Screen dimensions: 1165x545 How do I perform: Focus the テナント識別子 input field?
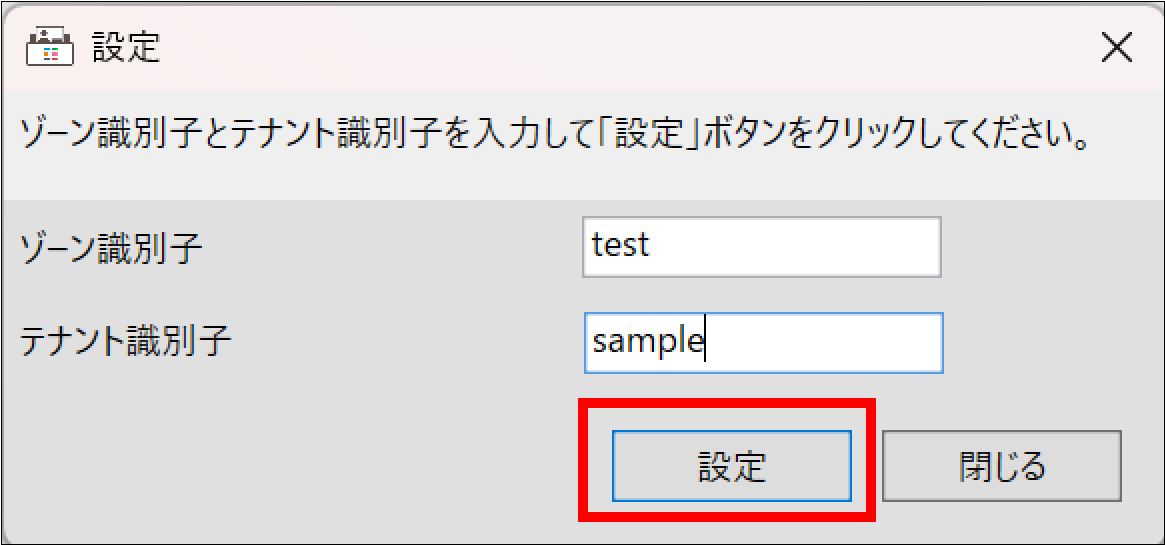763,343
